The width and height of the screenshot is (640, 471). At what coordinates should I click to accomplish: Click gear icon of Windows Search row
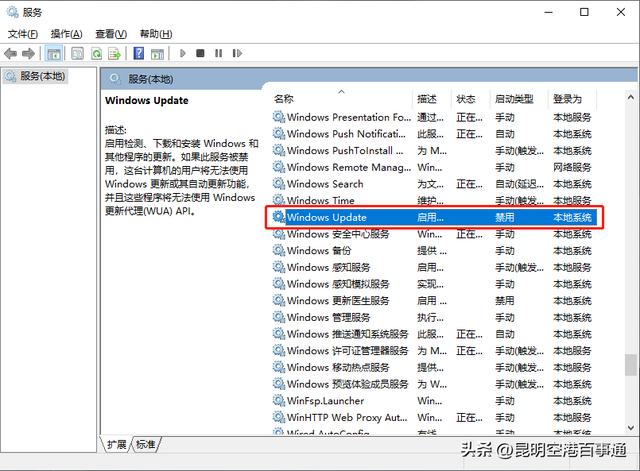click(x=278, y=183)
